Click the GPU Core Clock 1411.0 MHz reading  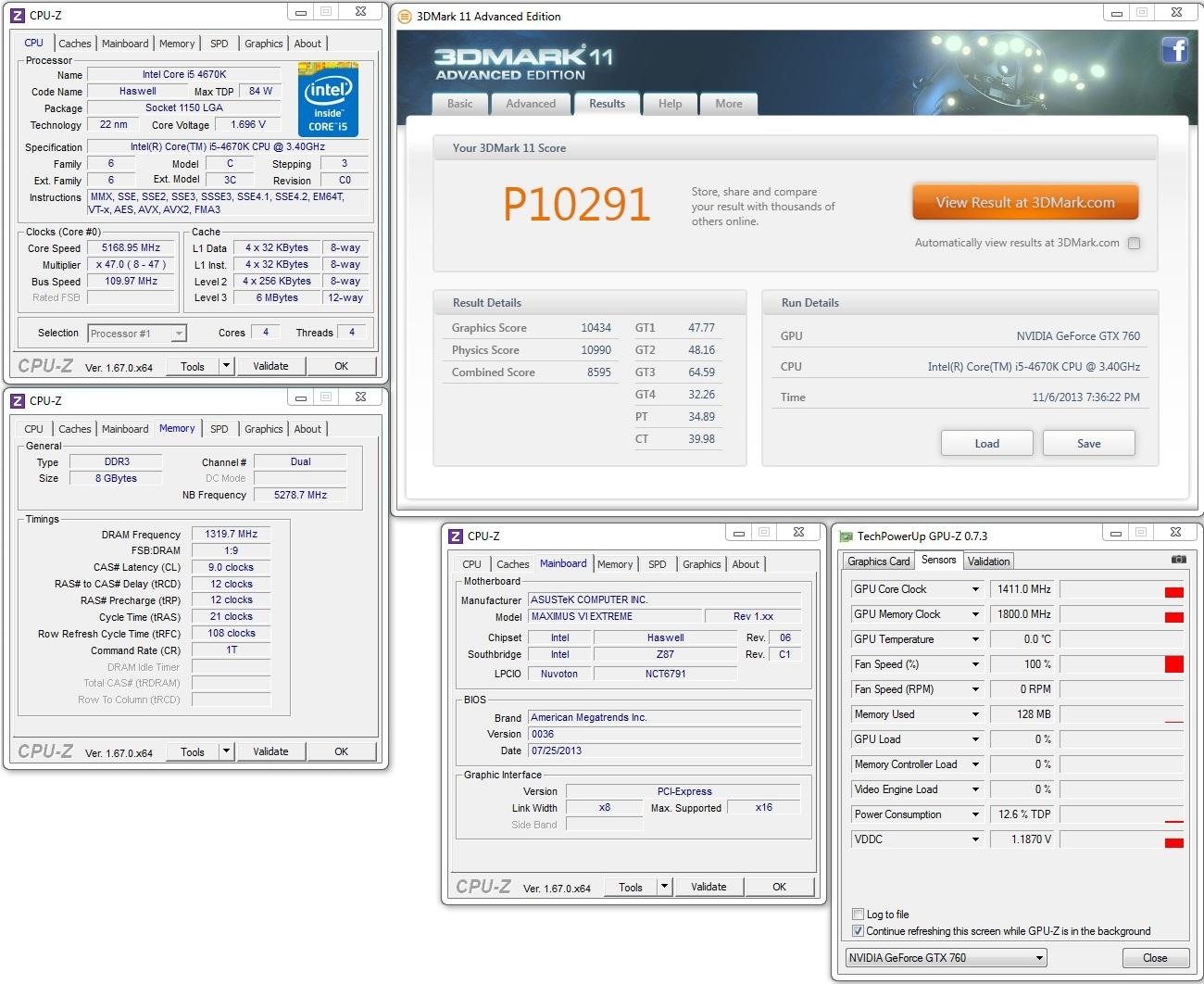(1023, 589)
